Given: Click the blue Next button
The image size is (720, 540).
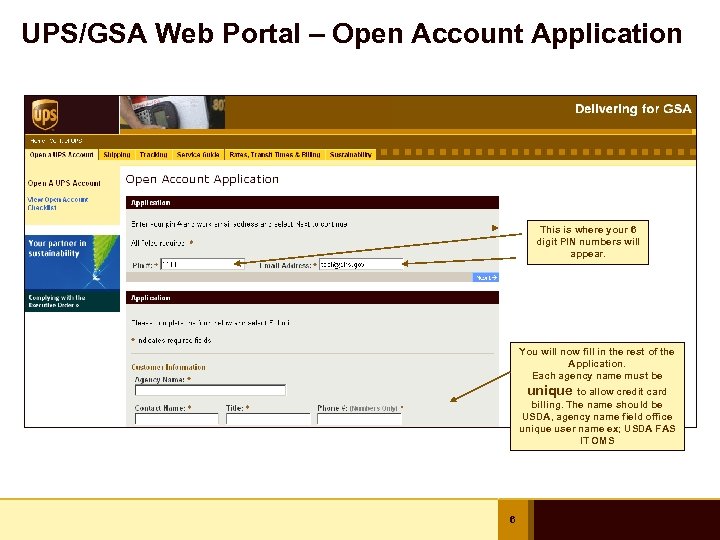Looking at the screenshot, I should (x=485, y=277).
